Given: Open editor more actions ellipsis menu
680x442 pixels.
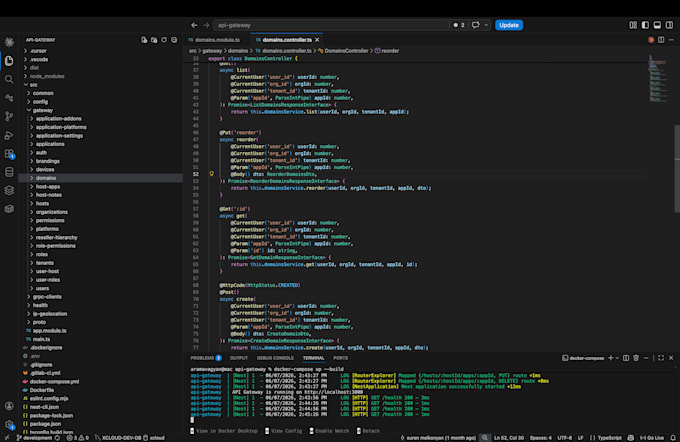Looking at the screenshot, I should pos(671,40).
